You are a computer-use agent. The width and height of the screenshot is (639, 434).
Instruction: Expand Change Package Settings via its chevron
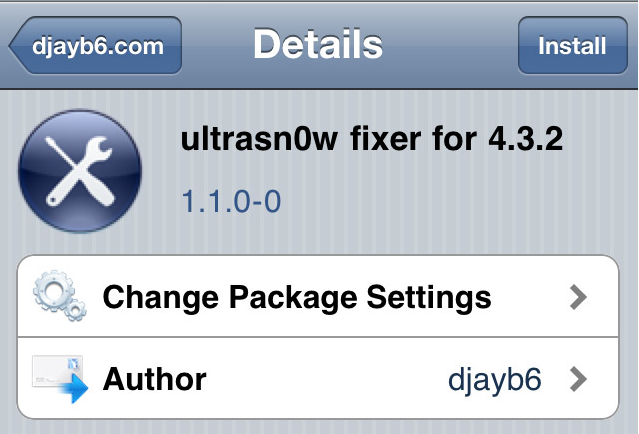pyautogui.click(x=579, y=297)
